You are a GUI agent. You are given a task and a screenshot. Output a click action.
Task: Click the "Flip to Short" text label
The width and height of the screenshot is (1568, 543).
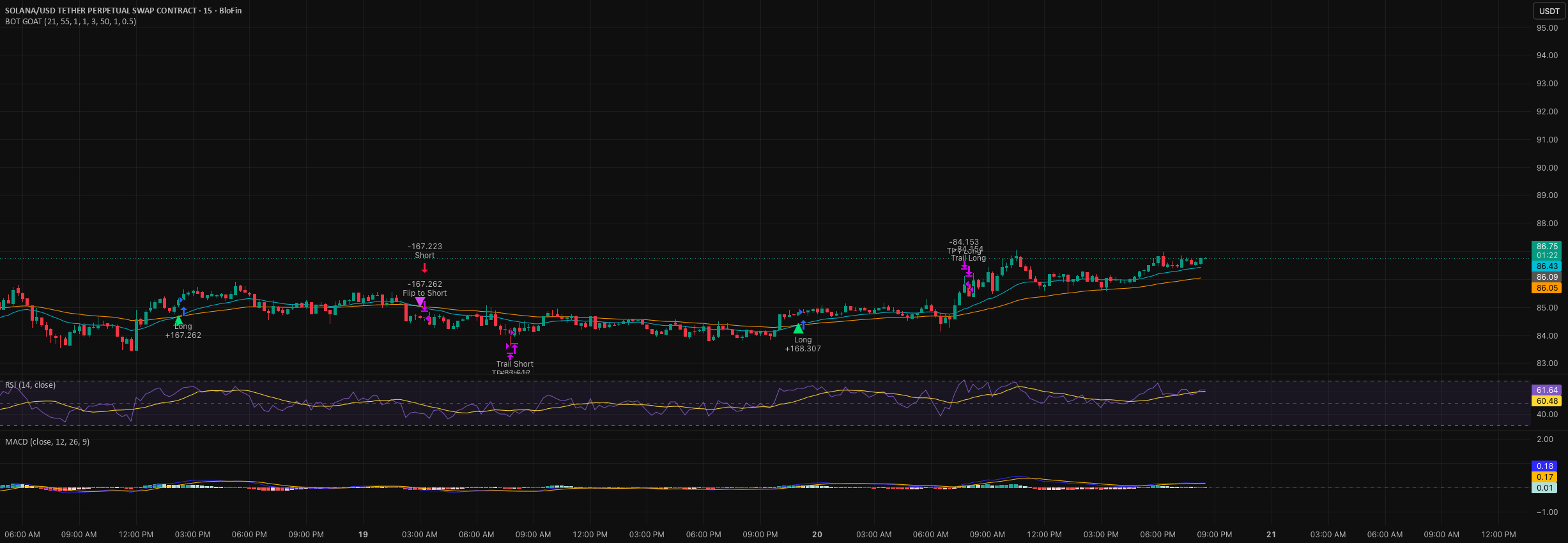coord(425,293)
